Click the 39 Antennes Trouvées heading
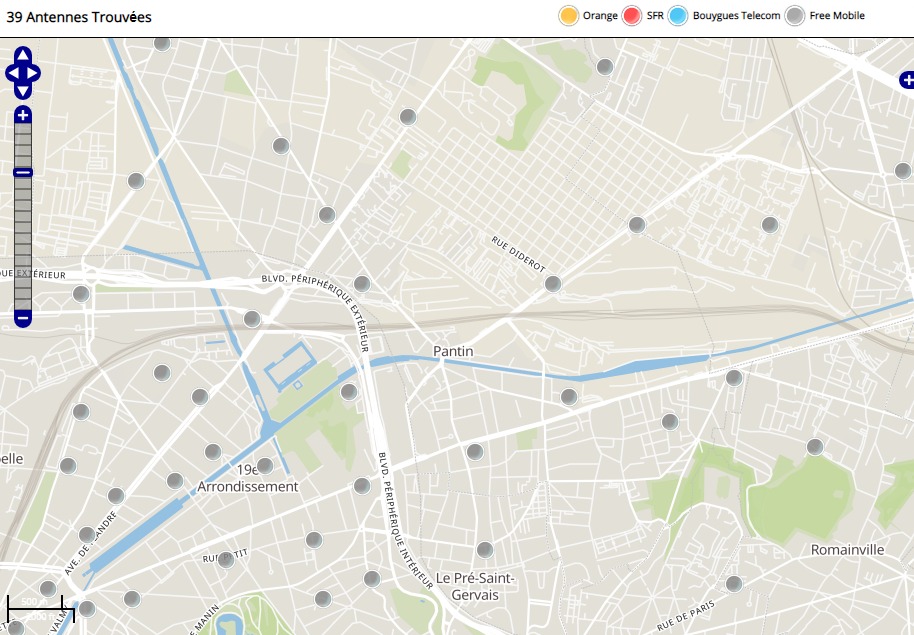This screenshot has height=635, width=914. [x=79, y=16]
